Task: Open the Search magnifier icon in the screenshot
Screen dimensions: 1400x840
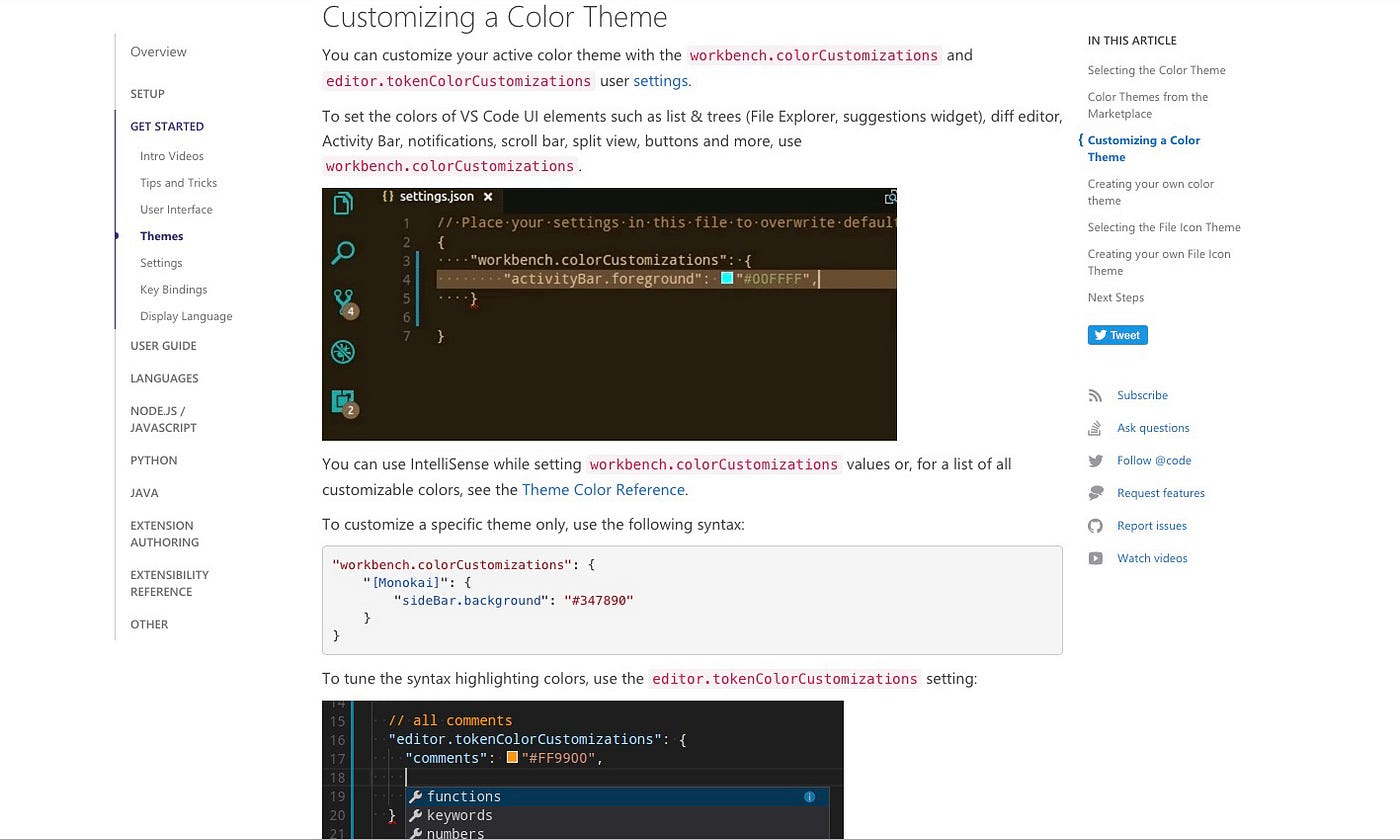Action: [x=343, y=253]
